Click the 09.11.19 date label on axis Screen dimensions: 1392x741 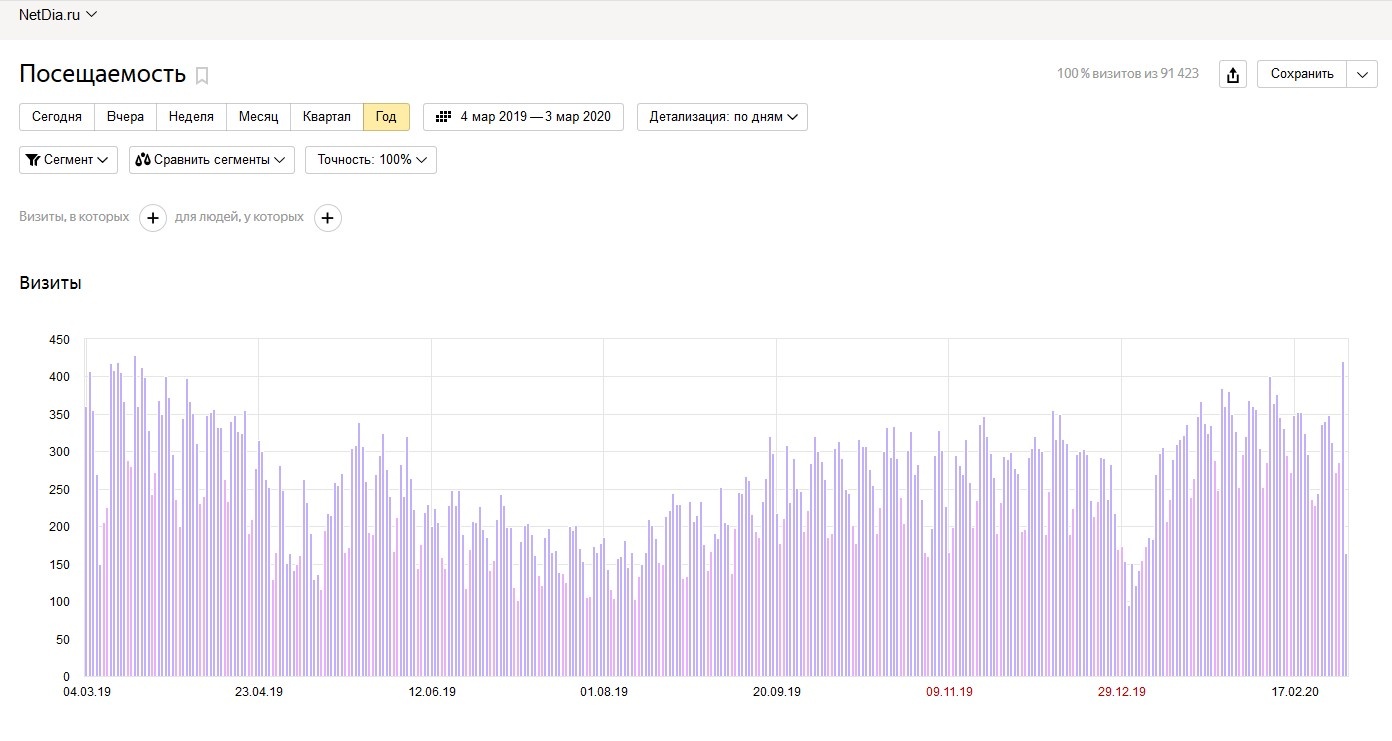tap(949, 692)
